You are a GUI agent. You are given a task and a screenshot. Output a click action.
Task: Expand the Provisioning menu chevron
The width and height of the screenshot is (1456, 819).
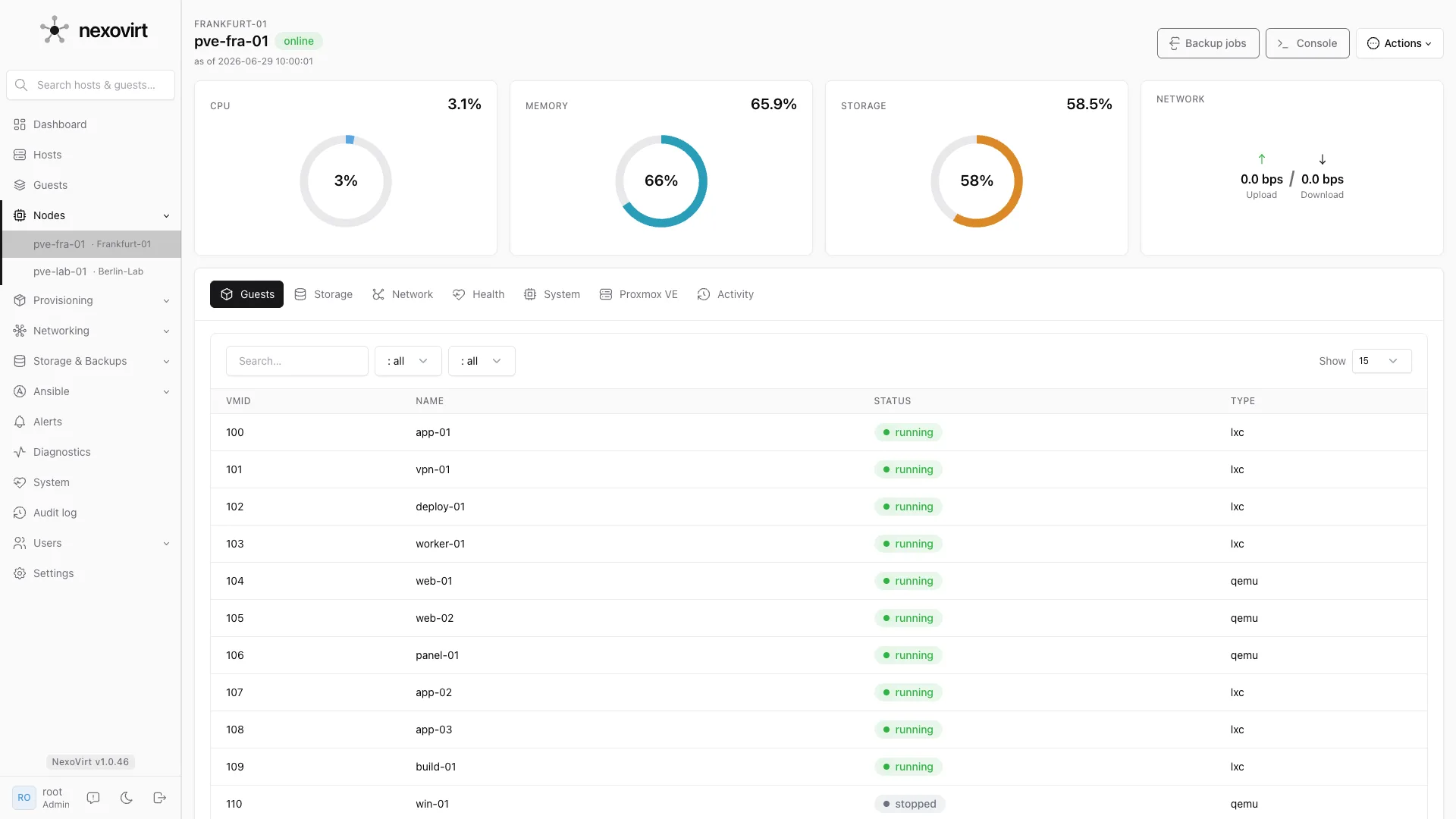point(166,300)
